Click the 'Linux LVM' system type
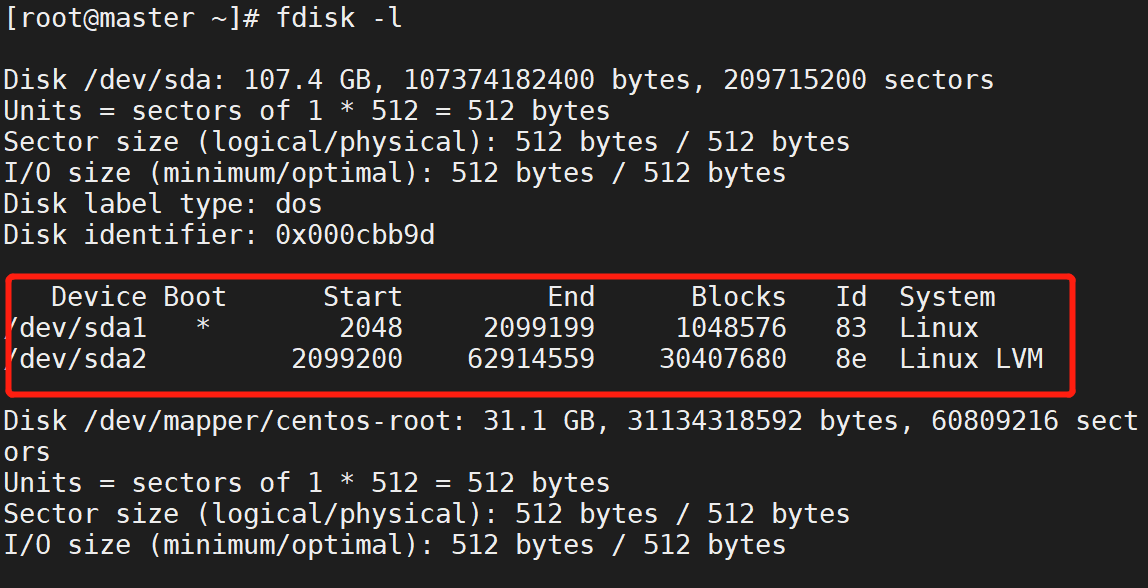The height and width of the screenshot is (588, 1148). click(x=971, y=358)
